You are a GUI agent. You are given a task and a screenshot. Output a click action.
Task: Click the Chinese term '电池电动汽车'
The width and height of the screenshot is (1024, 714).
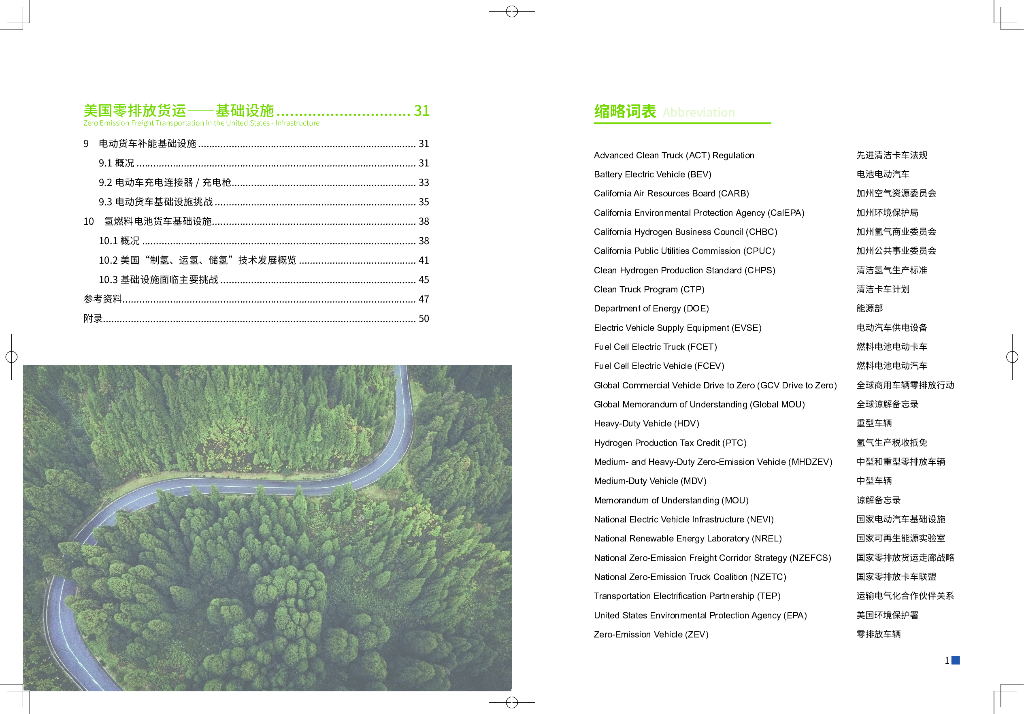point(883,174)
